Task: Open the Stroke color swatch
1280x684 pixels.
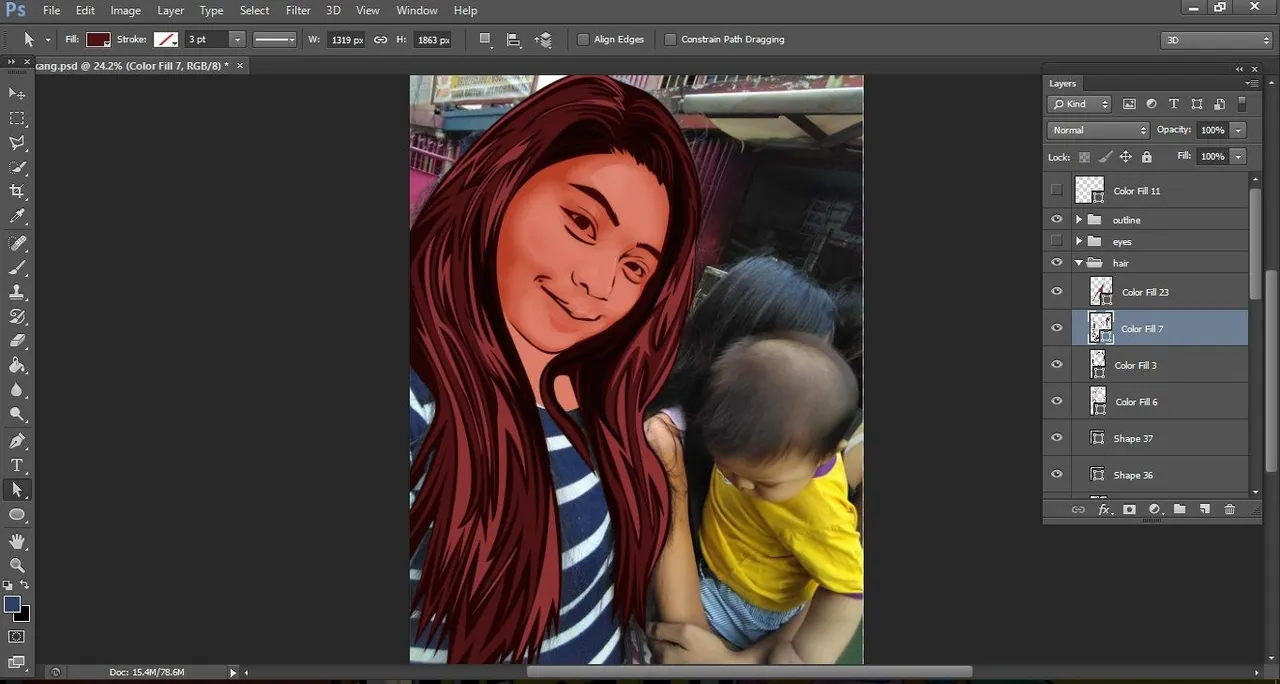Action: 165,40
